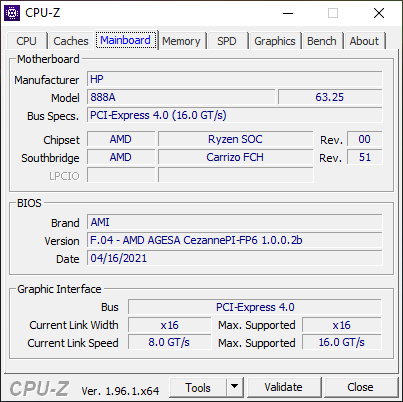Screen dimensions: 403x402
Task: Open the Caches tab
Action: pyautogui.click(x=71, y=41)
